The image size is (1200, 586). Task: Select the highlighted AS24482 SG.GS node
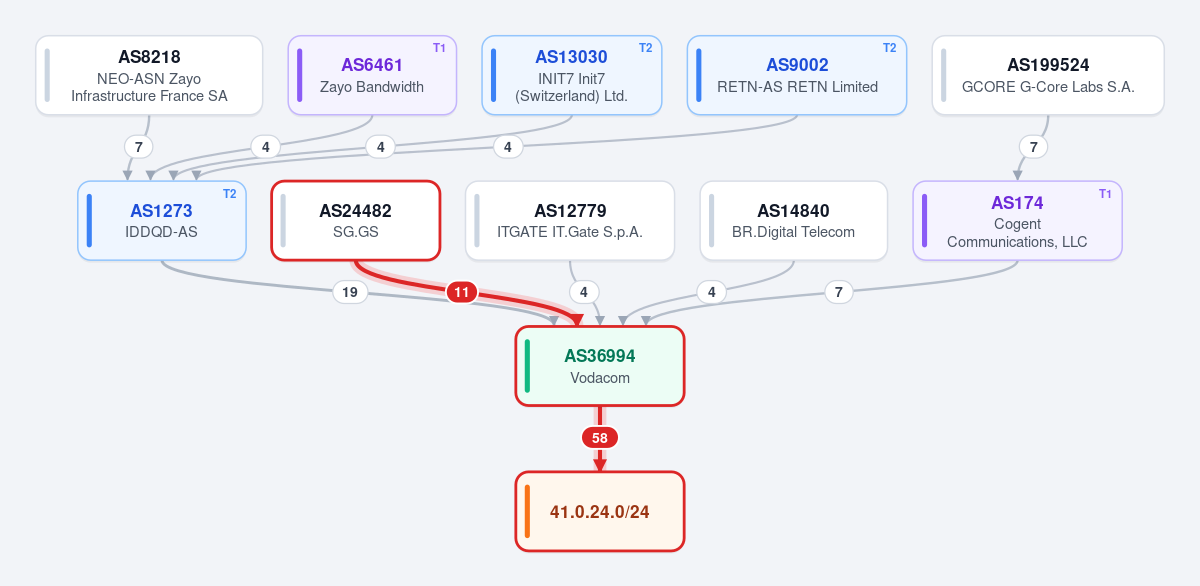356,221
